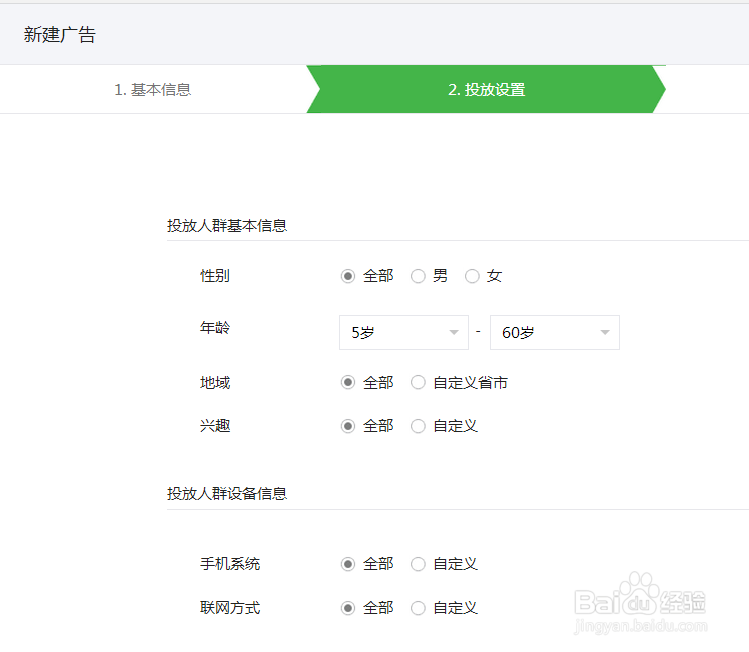Screen dimensions: 749x652
Task: Click the 性别 field label
Action: pos(215,276)
